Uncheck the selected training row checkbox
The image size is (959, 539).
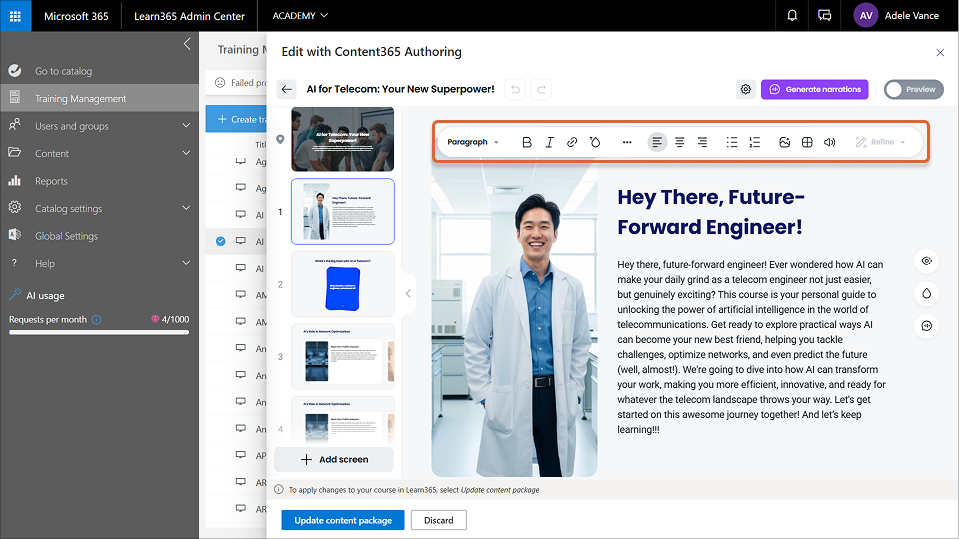[221, 241]
